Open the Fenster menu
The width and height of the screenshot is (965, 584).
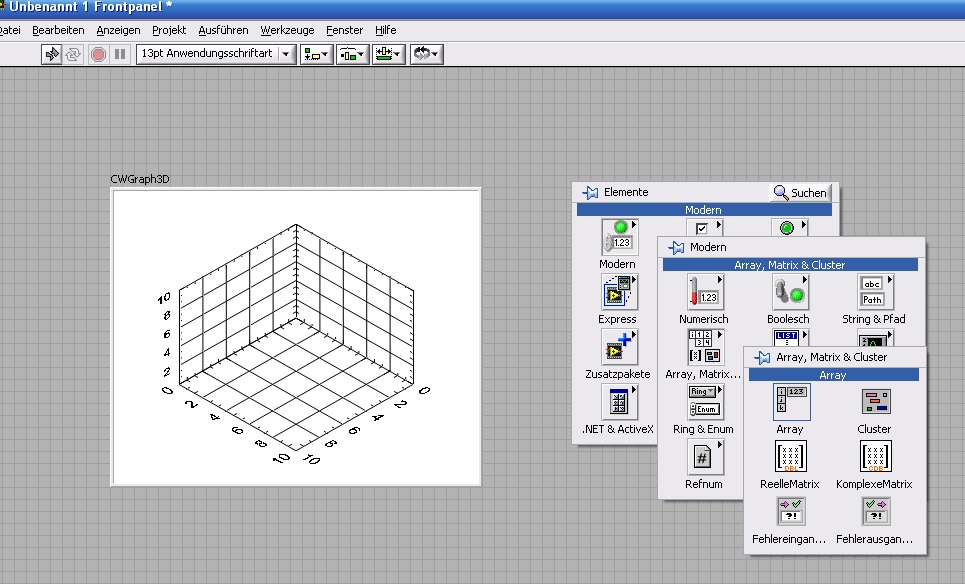[x=344, y=30]
